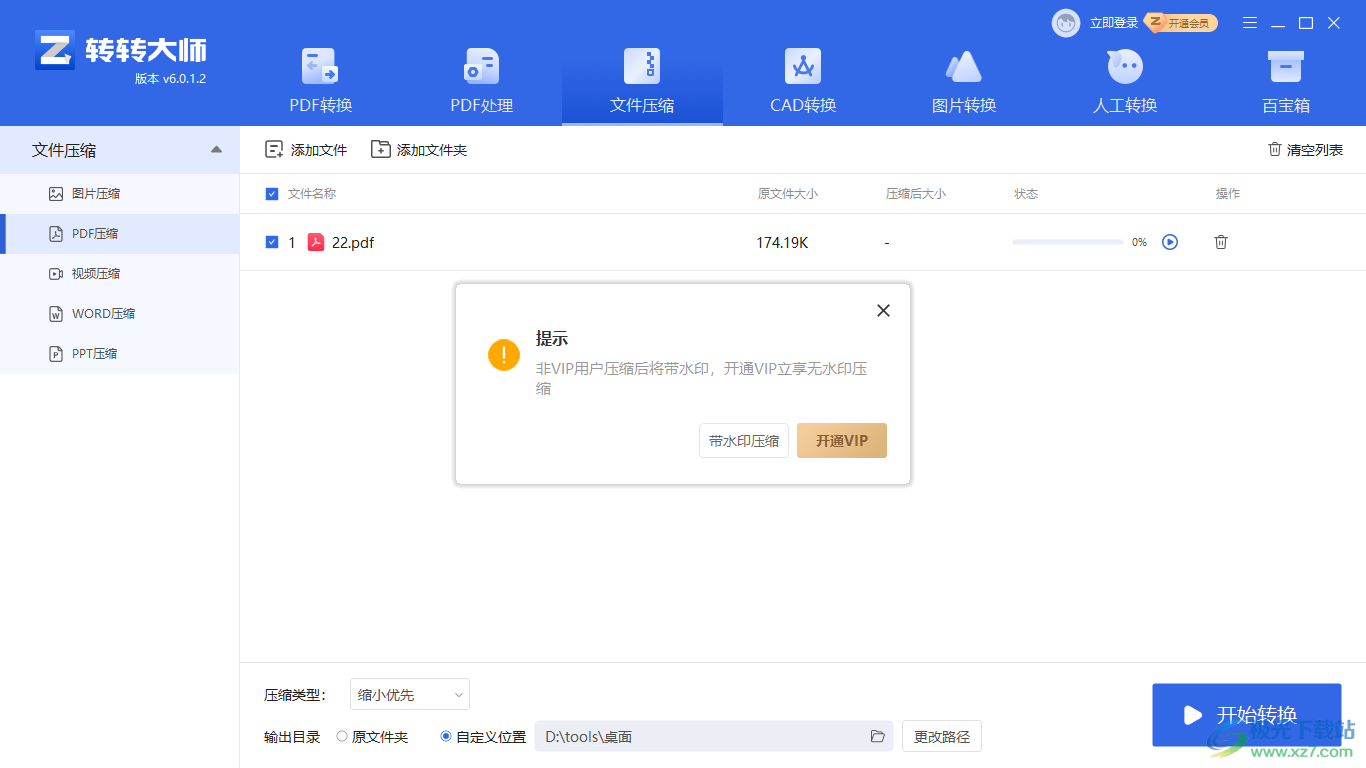This screenshot has height=768, width=1366.
Task: Select the 自定义位置 radio button
Action: tap(446, 737)
